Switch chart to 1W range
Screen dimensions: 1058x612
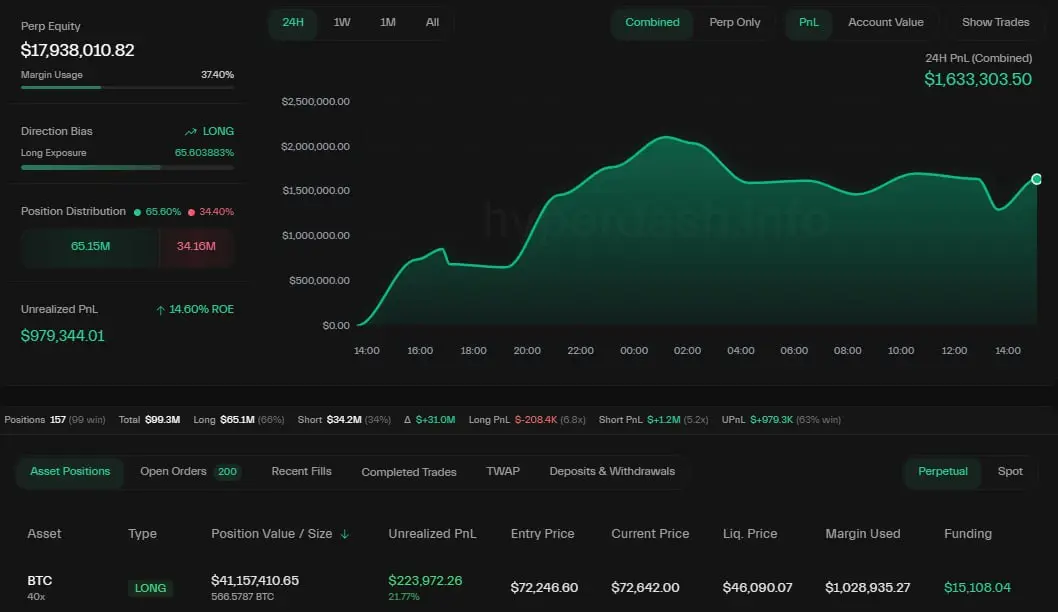[342, 22]
